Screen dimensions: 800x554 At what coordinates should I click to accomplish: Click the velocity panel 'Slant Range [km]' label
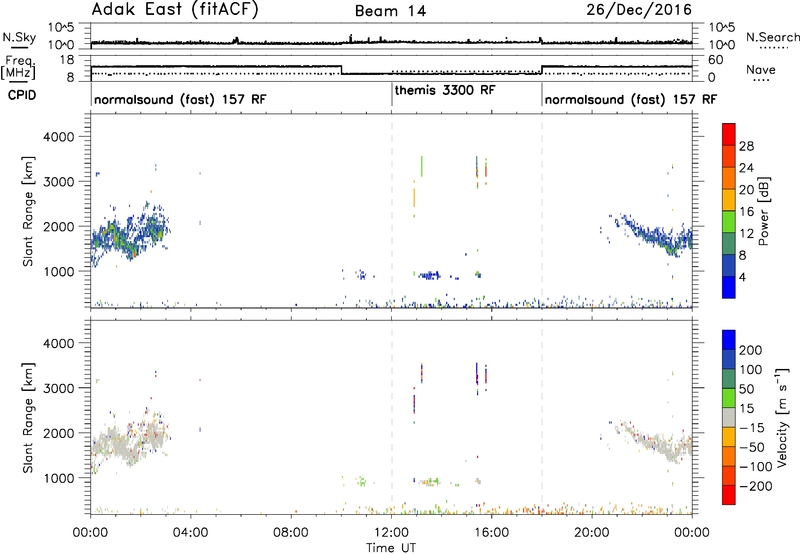28,418
